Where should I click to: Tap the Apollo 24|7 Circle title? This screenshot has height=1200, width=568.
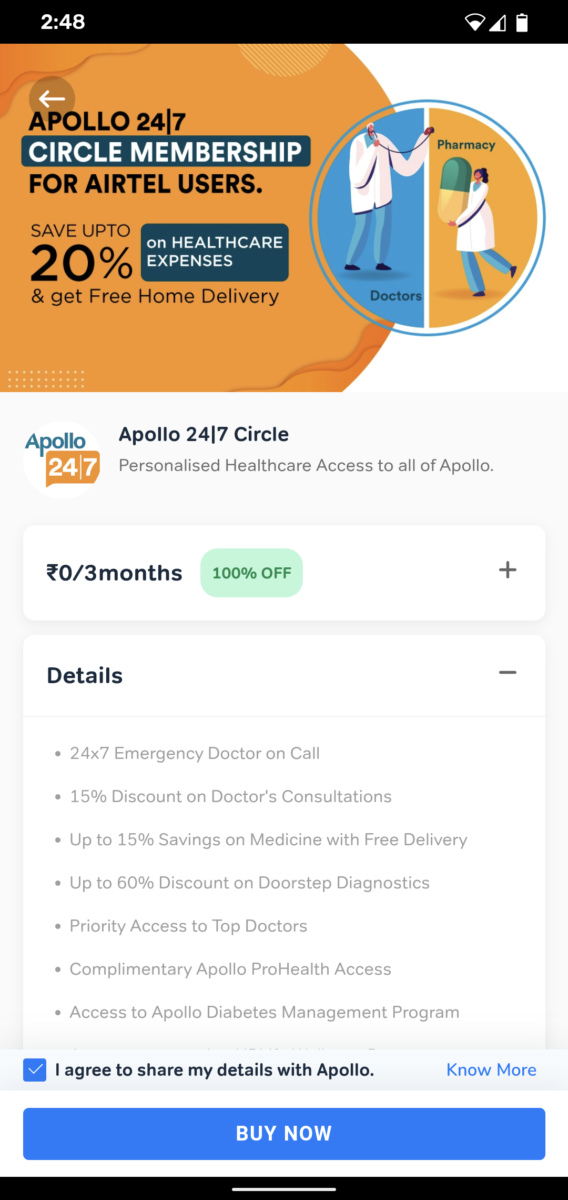pyautogui.click(x=204, y=435)
